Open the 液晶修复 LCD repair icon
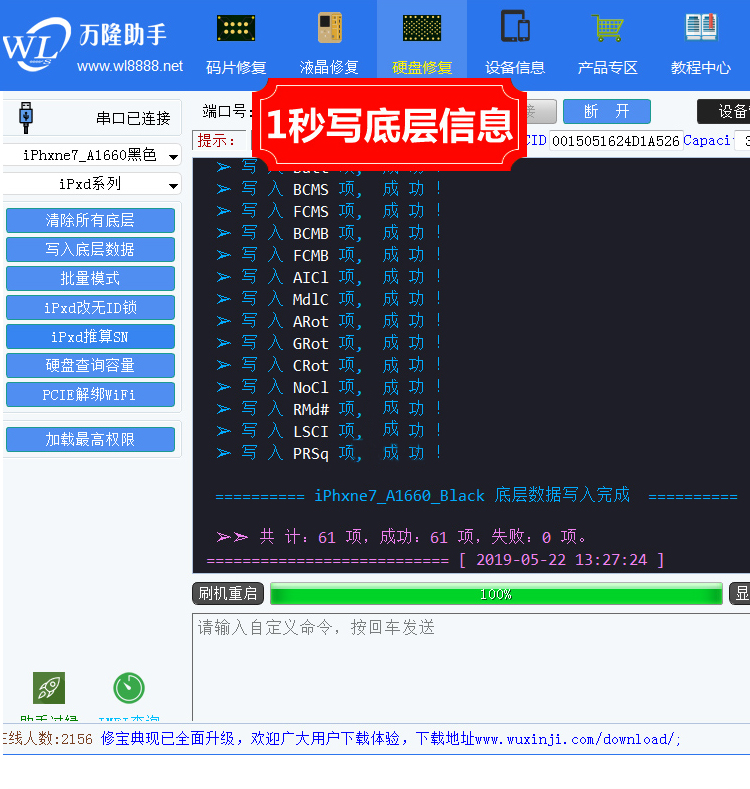Viewport: 750px width, 789px height. pyautogui.click(x=330, y=28)
